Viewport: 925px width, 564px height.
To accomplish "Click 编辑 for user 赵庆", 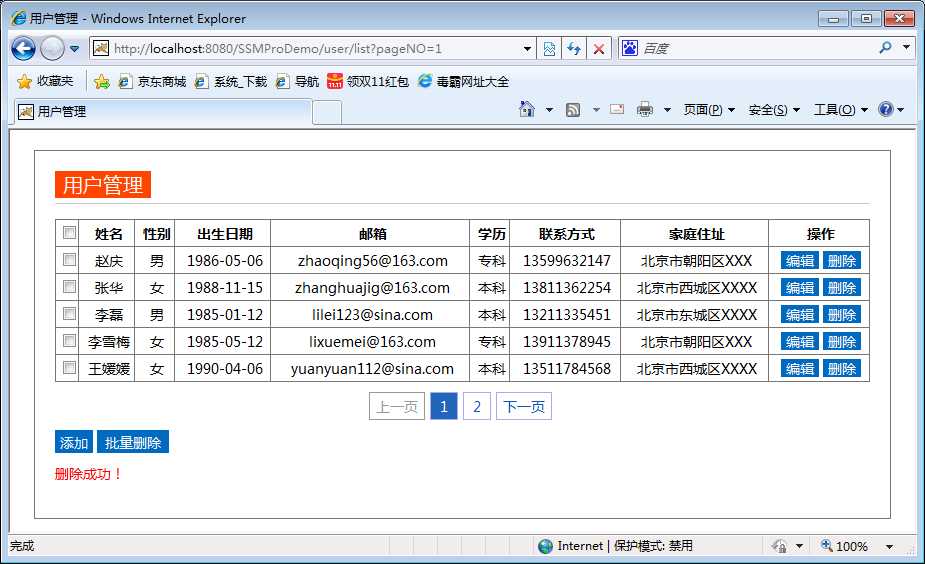I will click(x=799, y=260).
